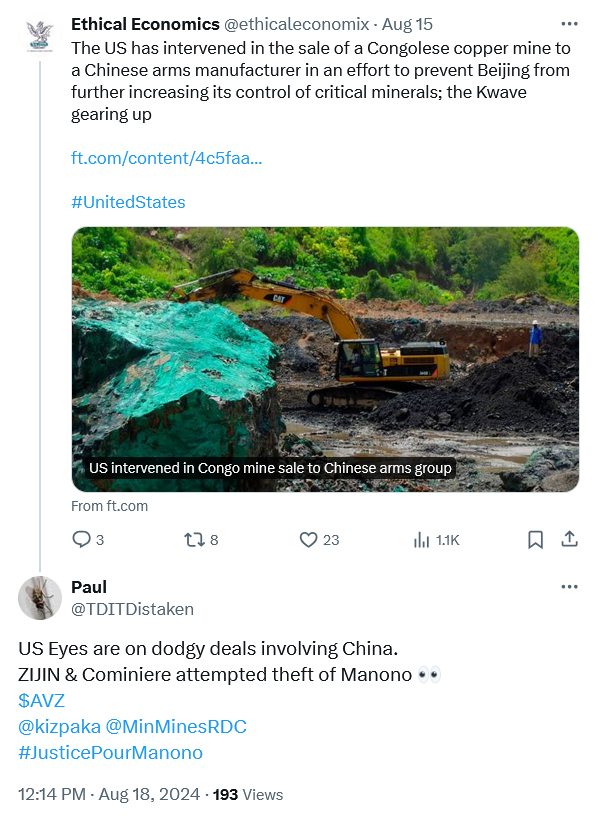Click the share icon on the tweet

(569, 539)
